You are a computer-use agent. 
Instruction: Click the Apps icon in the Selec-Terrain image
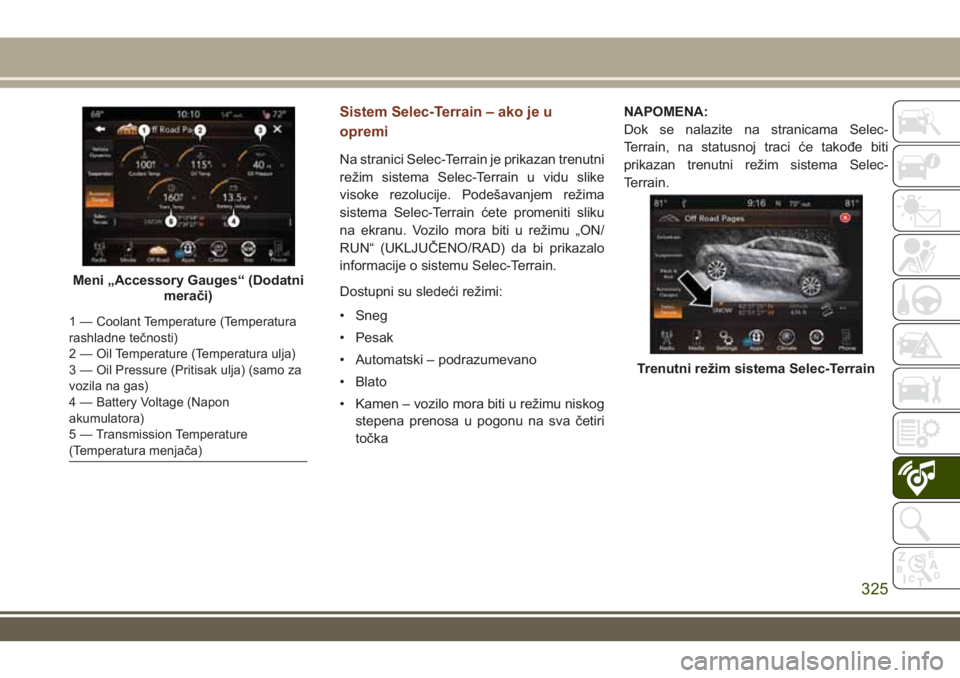coord(757,340)
